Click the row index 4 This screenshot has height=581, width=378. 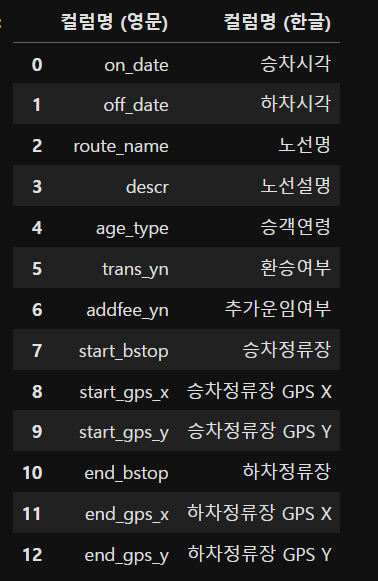(37, 228)
